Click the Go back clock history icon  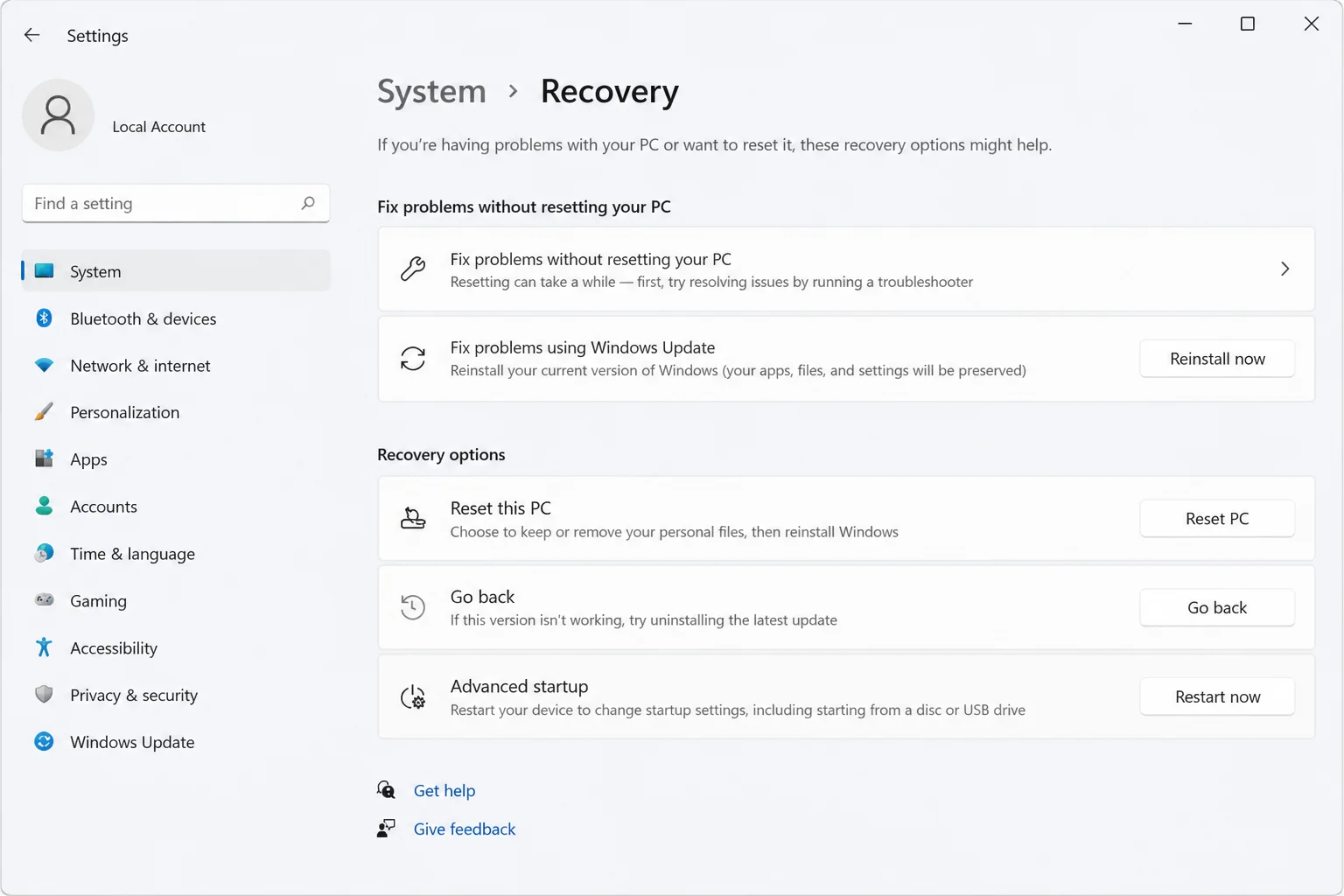[413, 607]
